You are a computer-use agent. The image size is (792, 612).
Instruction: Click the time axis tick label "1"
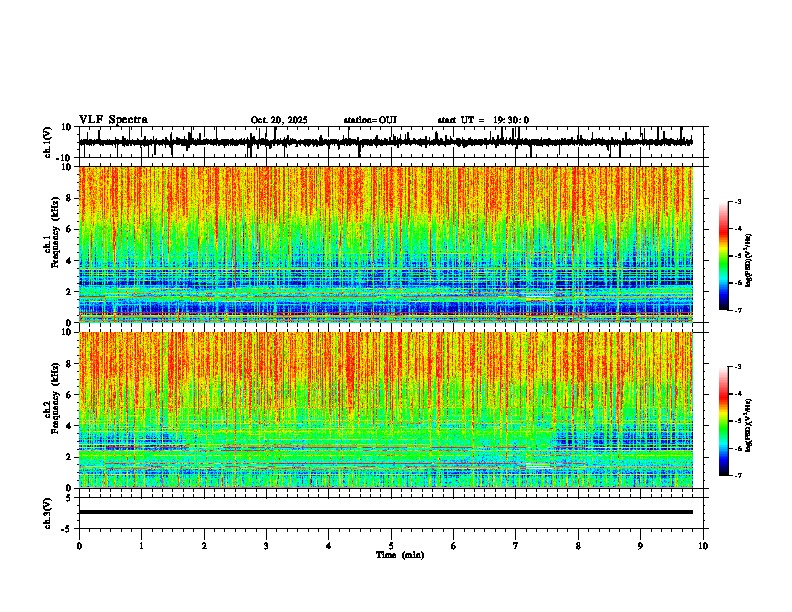click(x=141, y=546)
